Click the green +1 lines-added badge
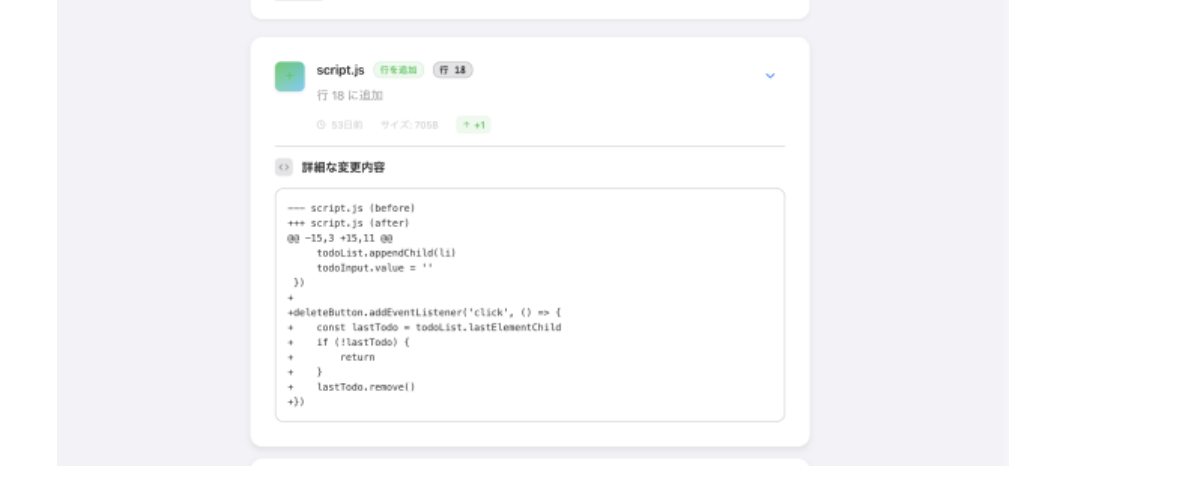The image size is (1200, 480). point(474,125)
